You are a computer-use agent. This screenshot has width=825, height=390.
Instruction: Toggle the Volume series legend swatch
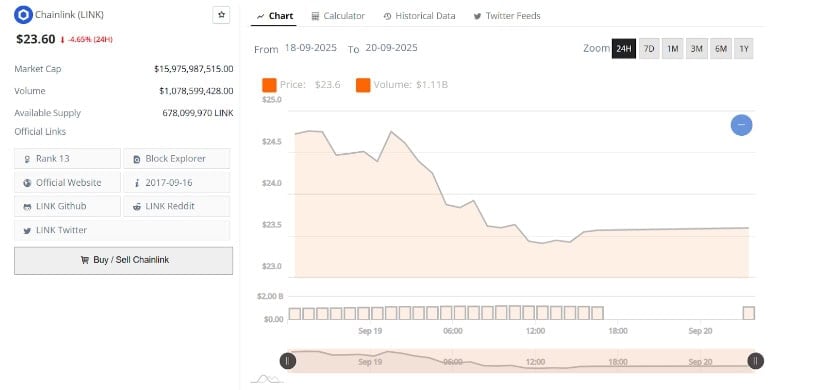363,85
